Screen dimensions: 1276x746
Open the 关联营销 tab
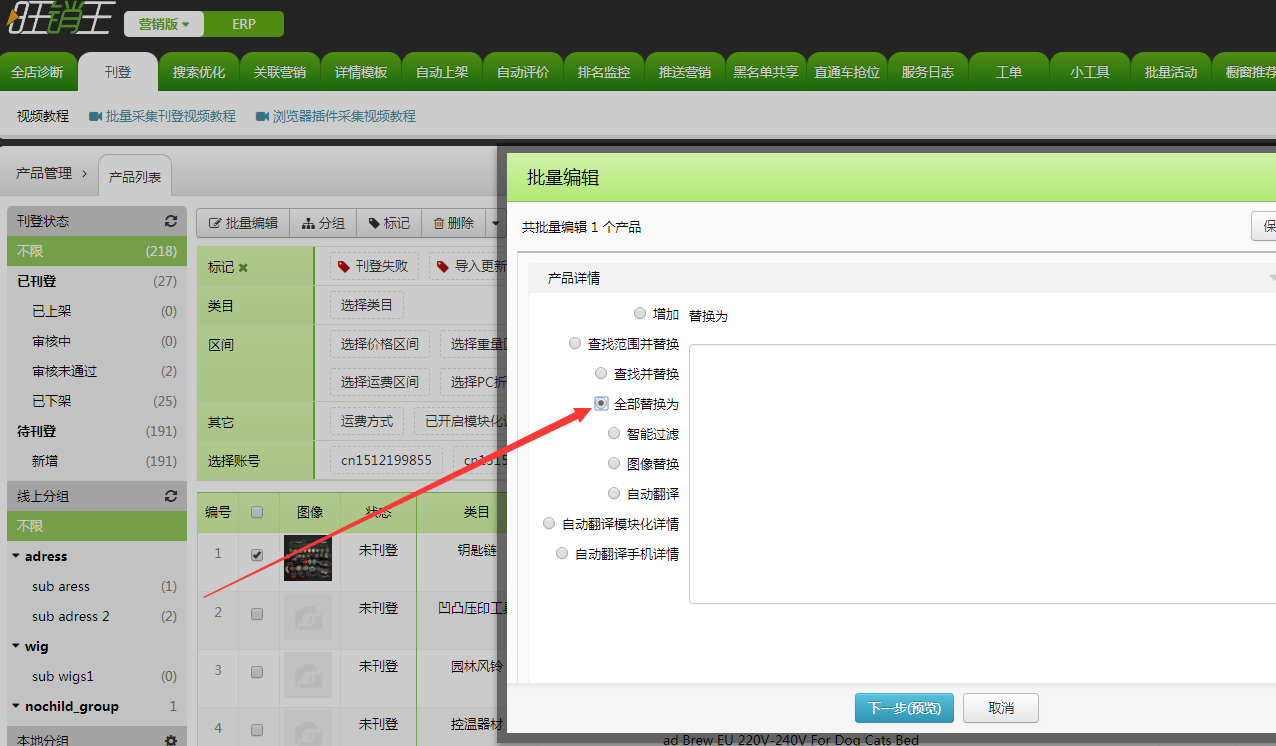(x=280, y=72)
